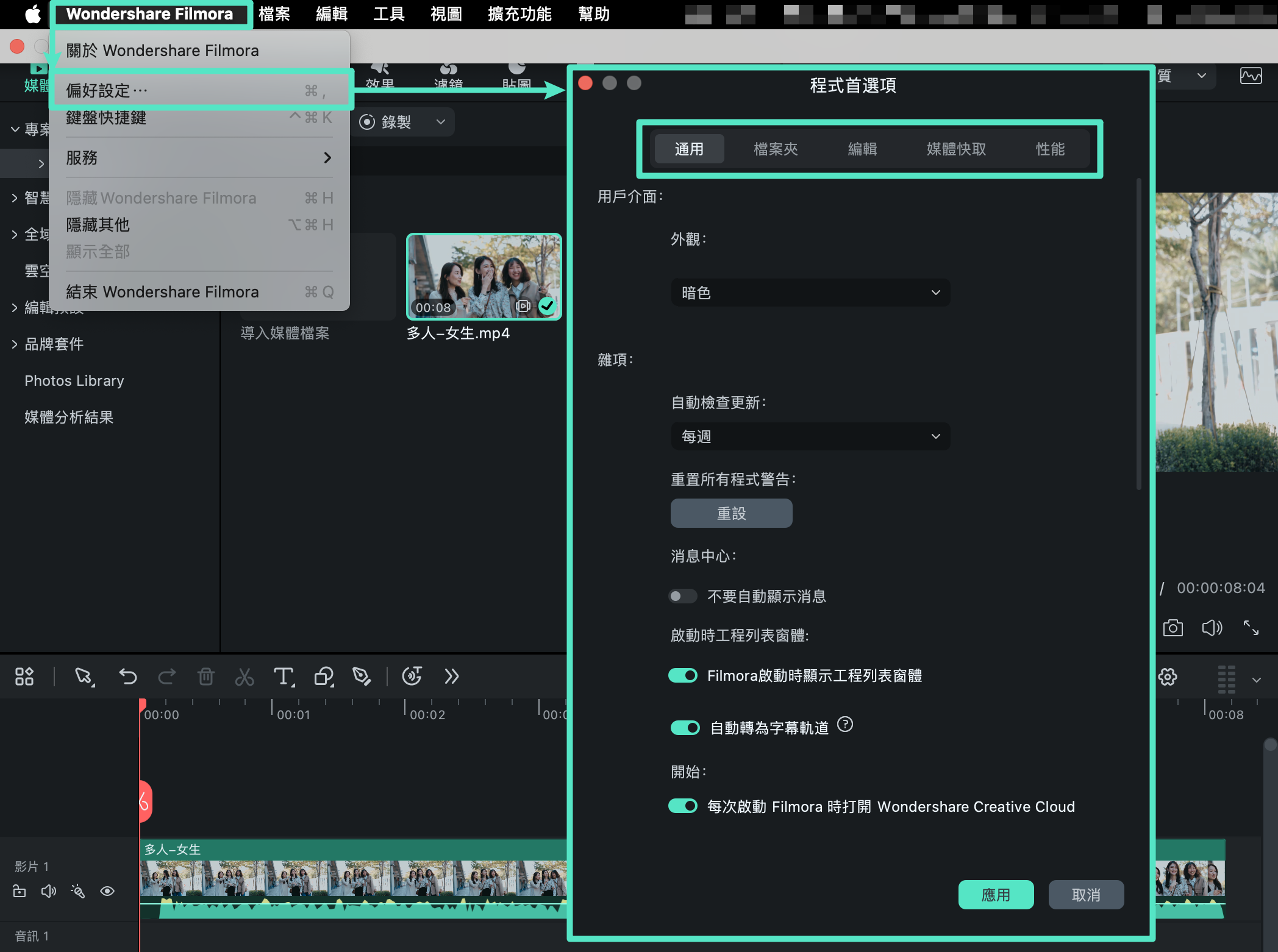Click the fullscreen expand arrows icon

click(x=1251, y=628)
